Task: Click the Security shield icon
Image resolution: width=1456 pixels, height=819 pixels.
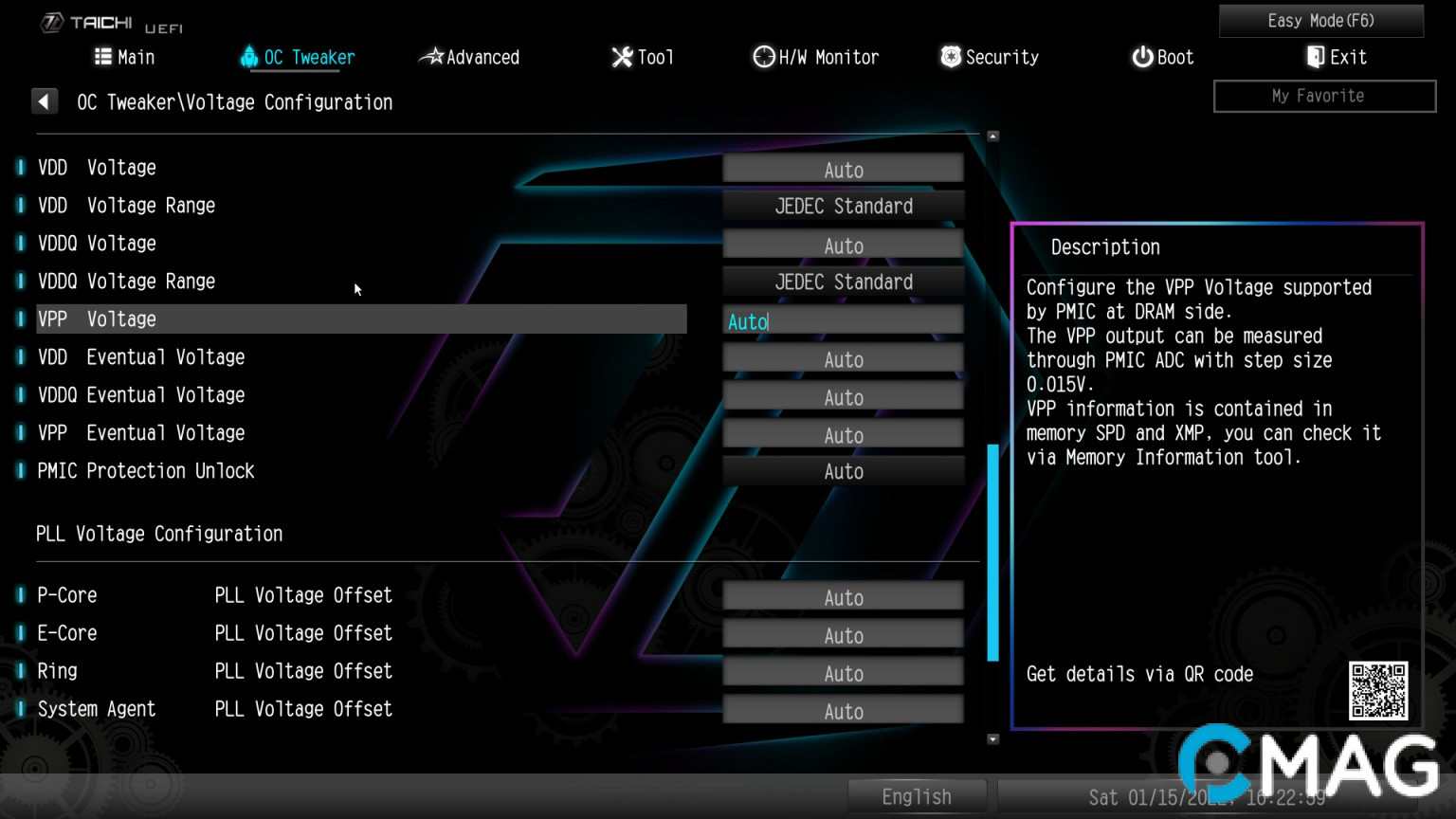Action: [950, 57]
